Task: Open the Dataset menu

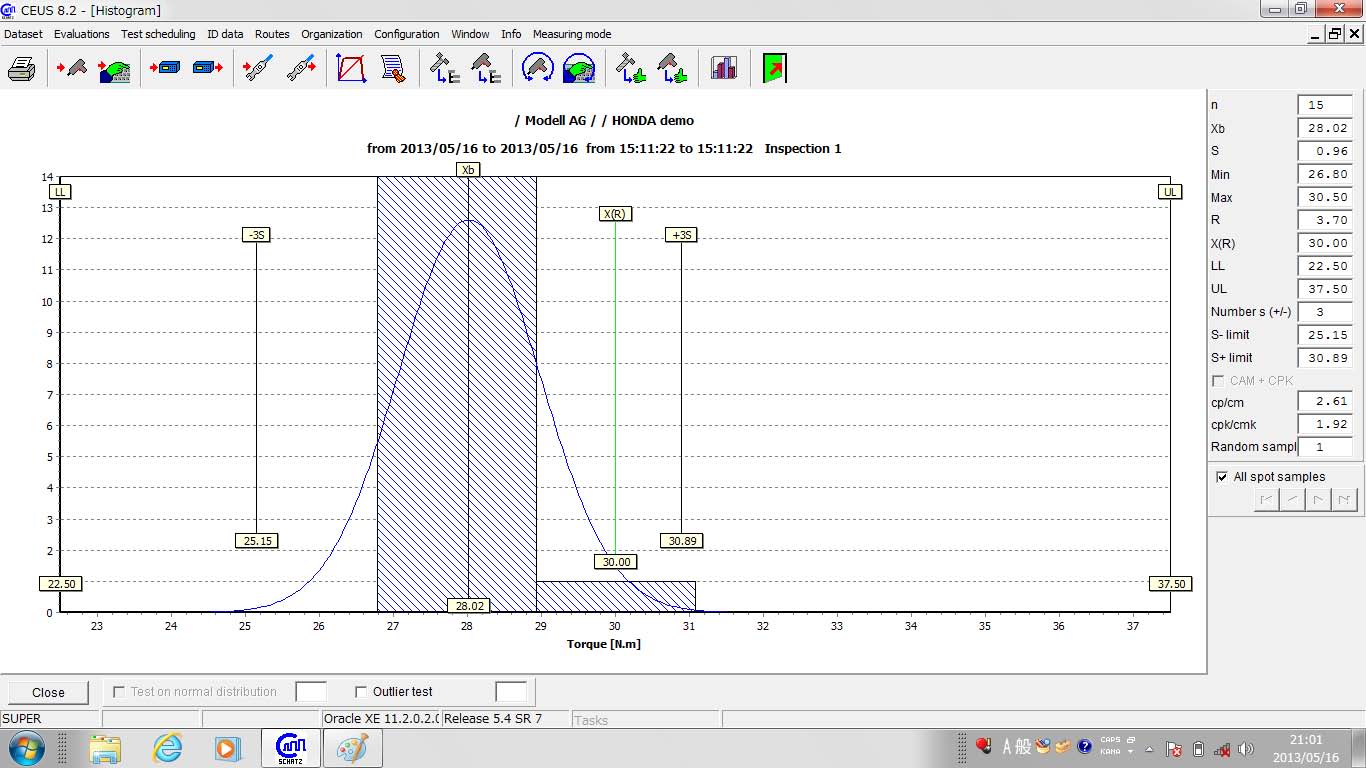Action: click(x=24, y=34)
